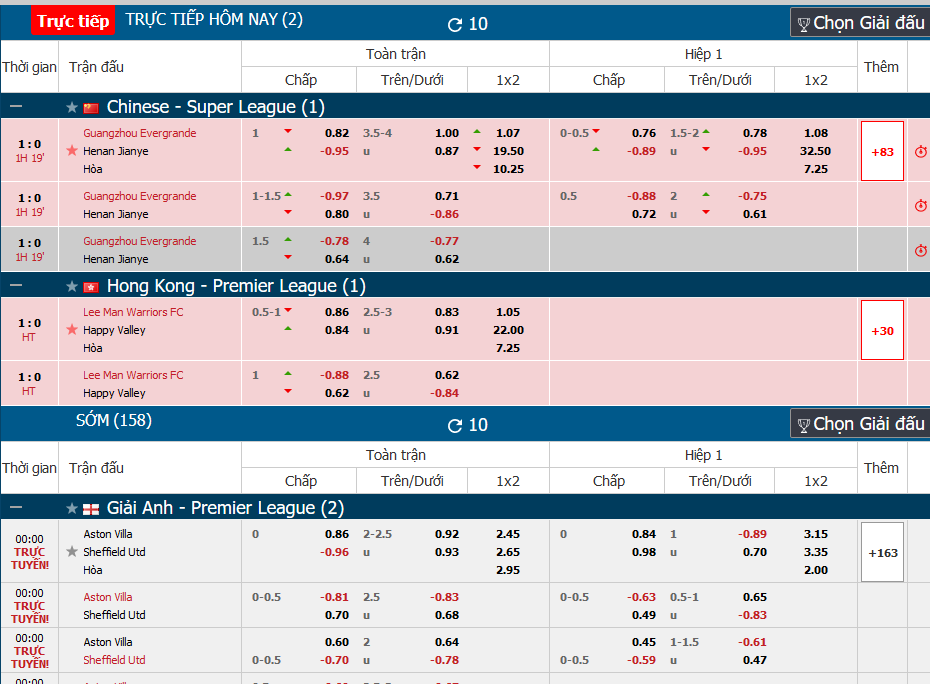Pick first half 1x2 odds 32.50
Viewport: 930px width, 684px height.
point(816,151)
